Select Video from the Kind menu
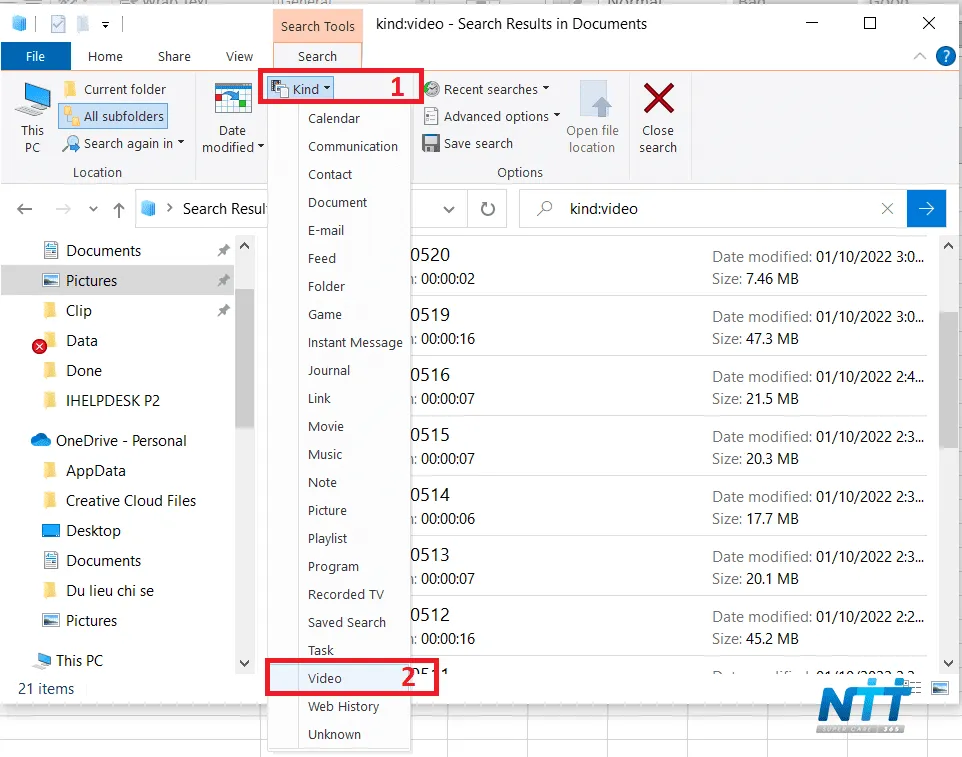 325,678
